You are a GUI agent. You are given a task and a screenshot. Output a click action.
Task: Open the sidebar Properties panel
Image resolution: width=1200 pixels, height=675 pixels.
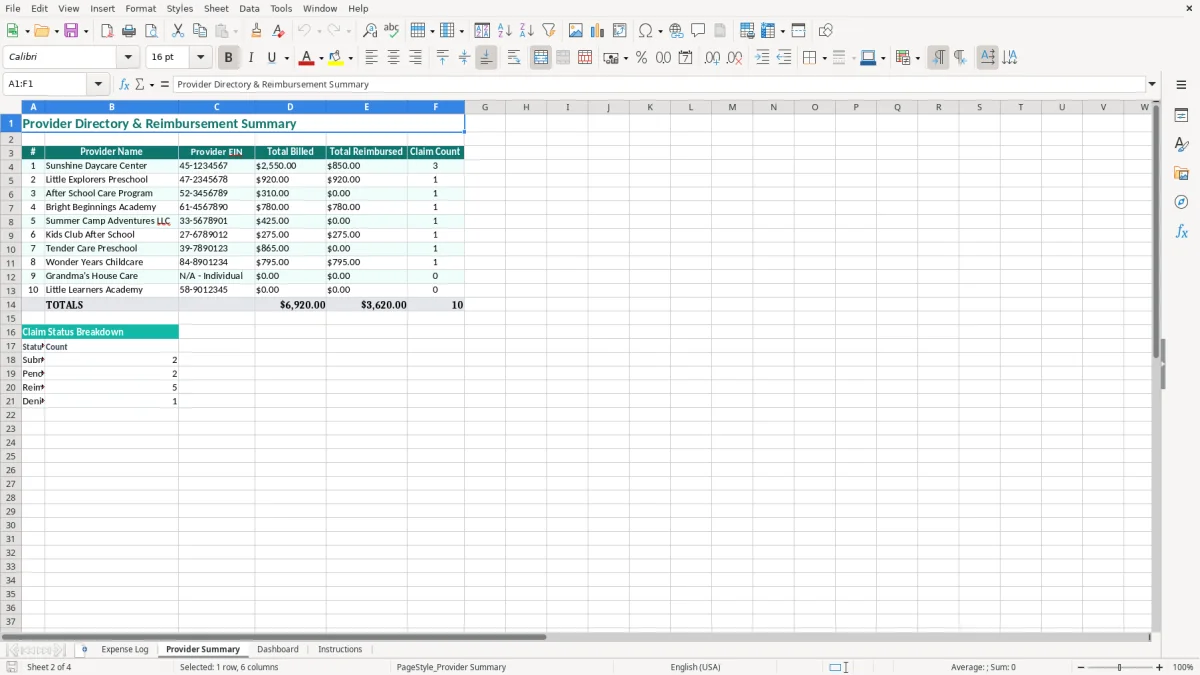(x=1181, y=116)
